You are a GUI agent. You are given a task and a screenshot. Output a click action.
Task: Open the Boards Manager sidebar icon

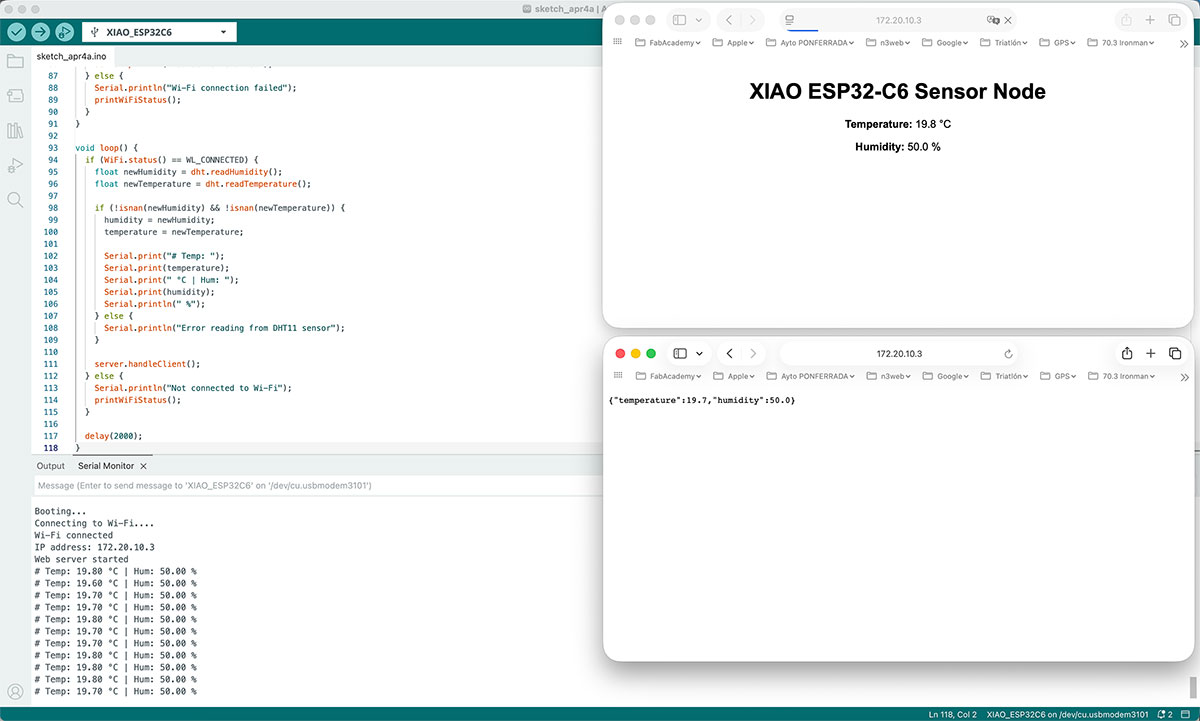pos(15,96)
